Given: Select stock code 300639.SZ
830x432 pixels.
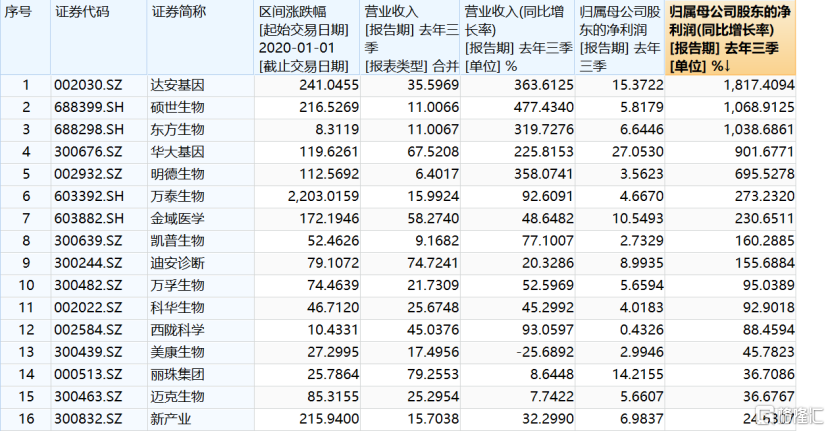Looking at the screenshot, I should point(88,241).
